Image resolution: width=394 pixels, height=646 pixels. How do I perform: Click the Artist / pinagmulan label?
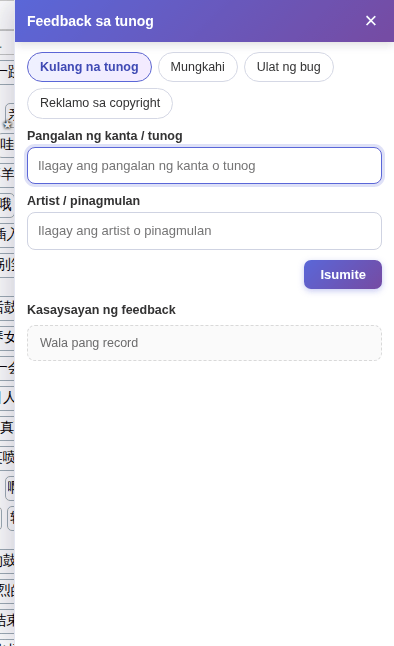(x=84, y=201)
